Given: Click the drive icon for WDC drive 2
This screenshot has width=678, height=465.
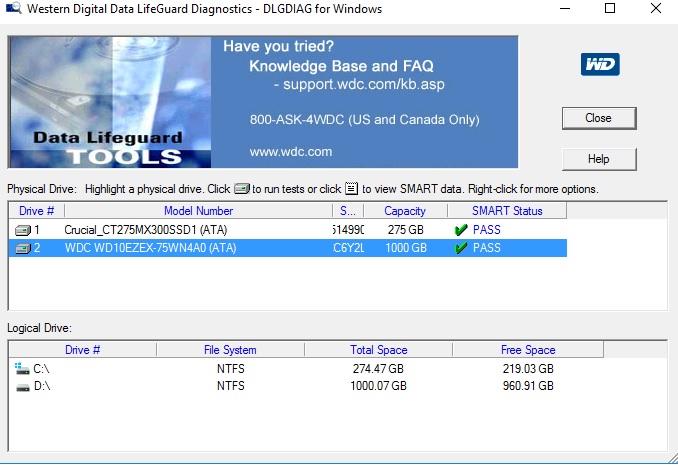Looking at the screenshot, I should pos(23,248).
